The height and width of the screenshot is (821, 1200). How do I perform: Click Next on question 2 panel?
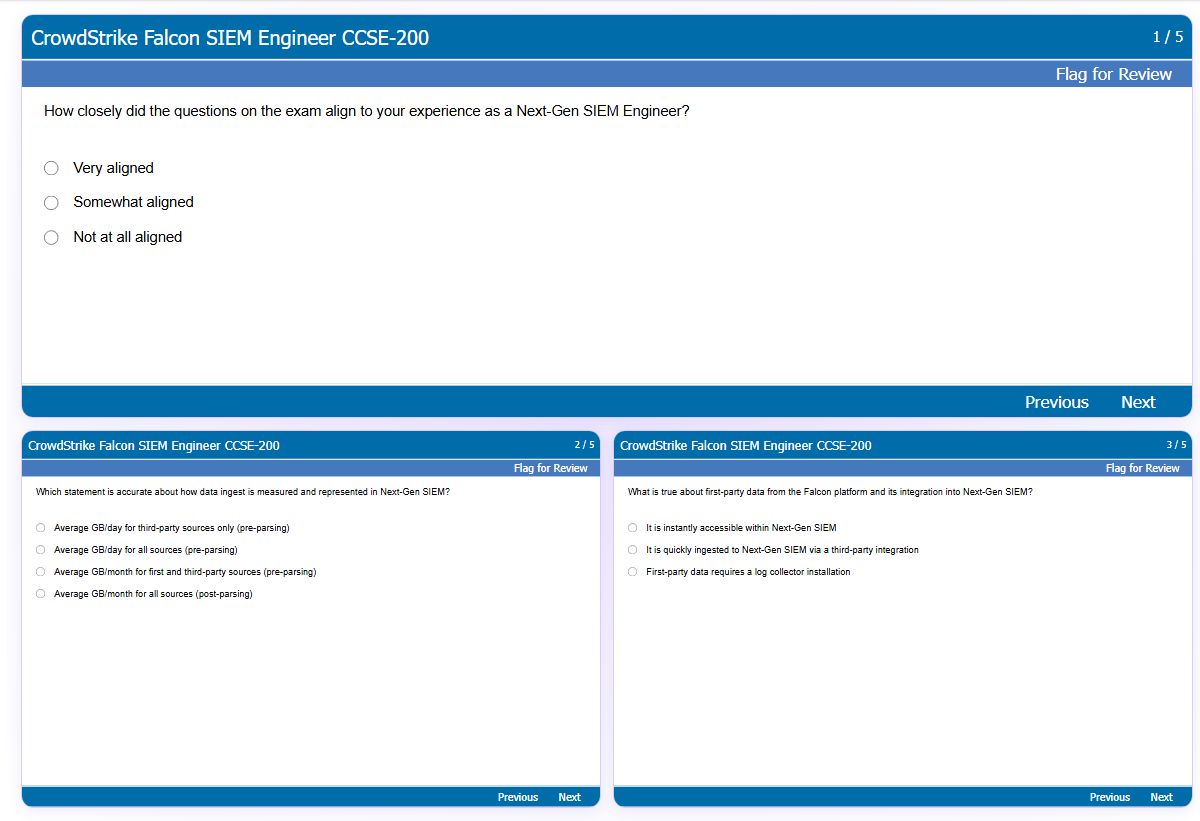coord(569,797)
